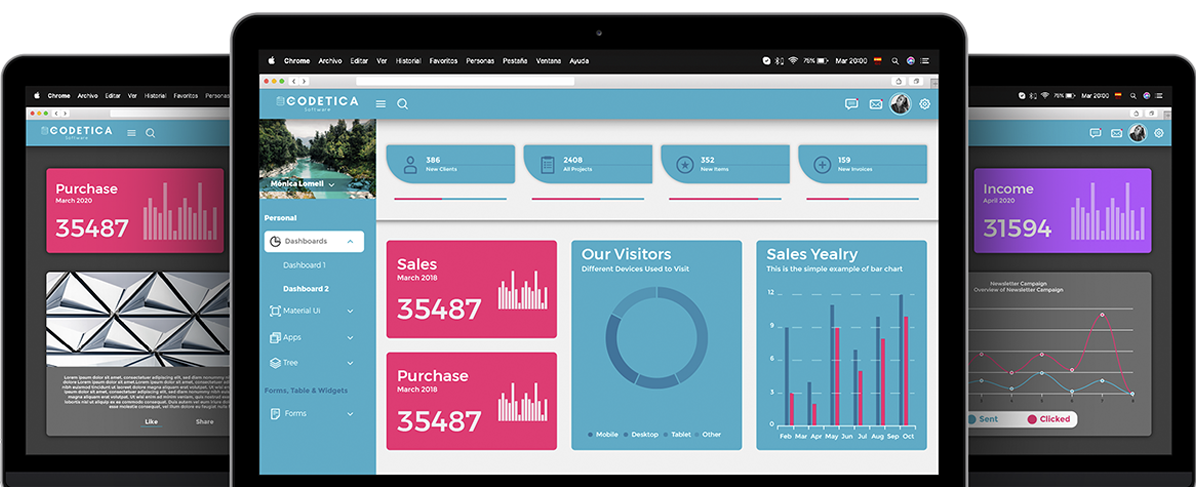1196x487 pixels.
Task: Collapse the Dashboards menu using its chevron
Action: tap(350, 241)
